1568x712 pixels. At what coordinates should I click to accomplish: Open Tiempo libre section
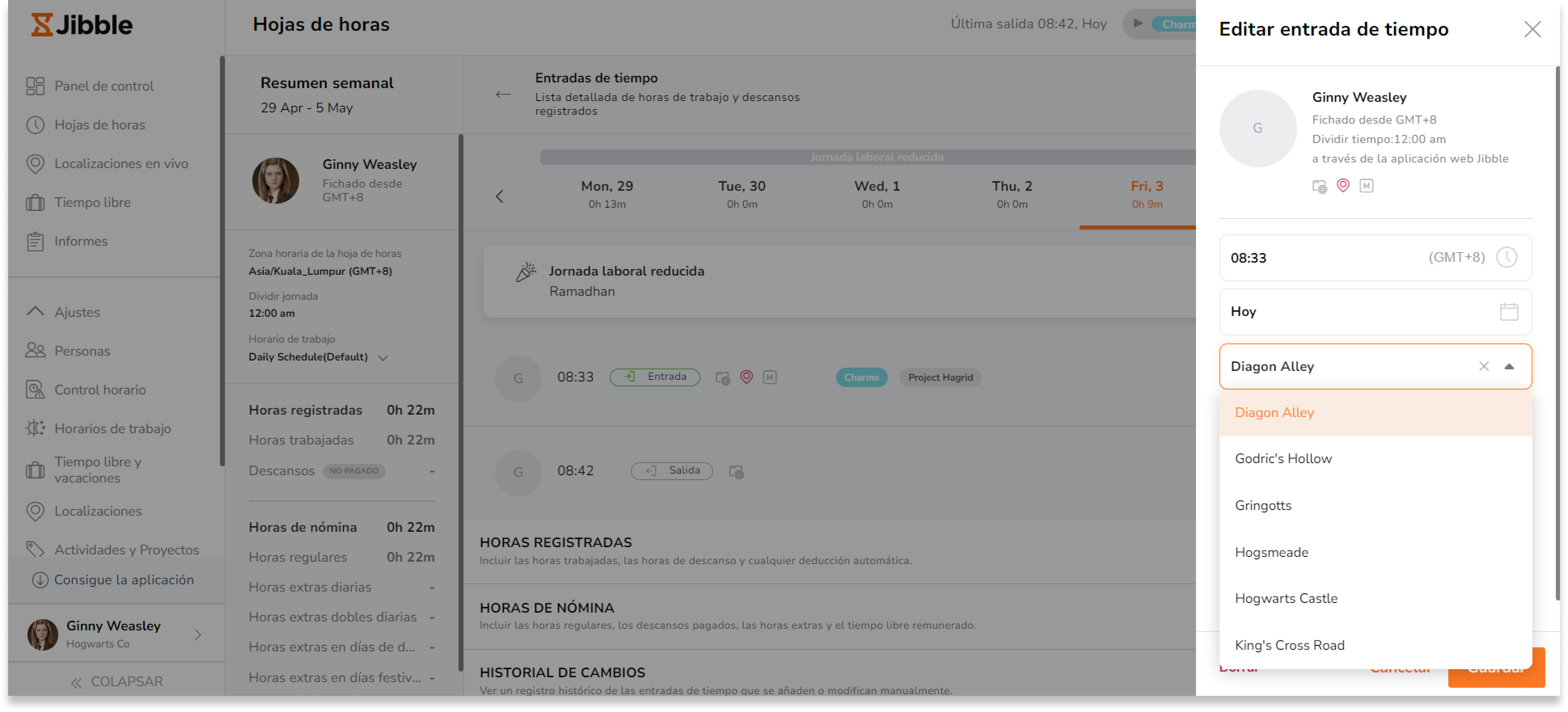92,202
